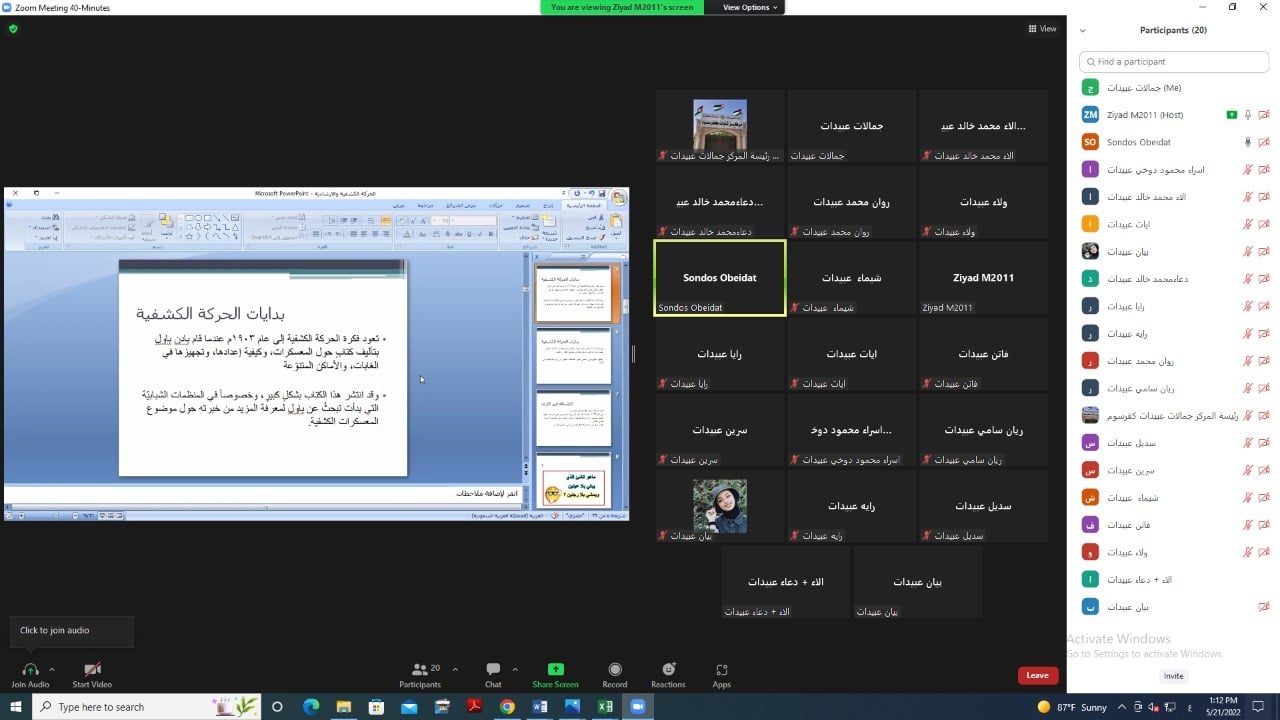Collapse the Participants panel chevron
1280x720 pixels.
pyautogui.click(x=1082, y=31)
